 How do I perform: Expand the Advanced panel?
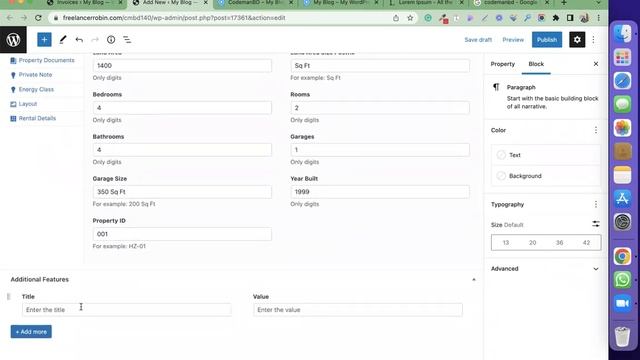pos(545,269)
